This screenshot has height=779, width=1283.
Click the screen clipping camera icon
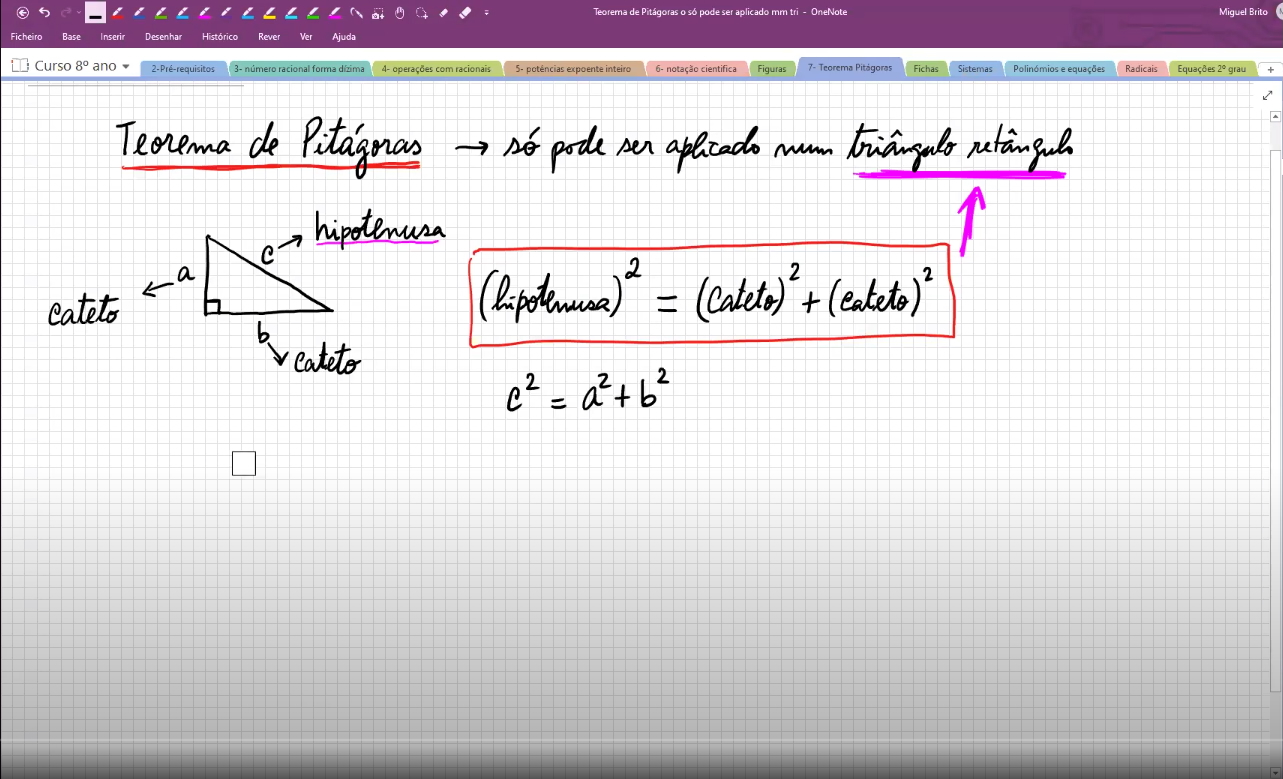coord(377,13)
